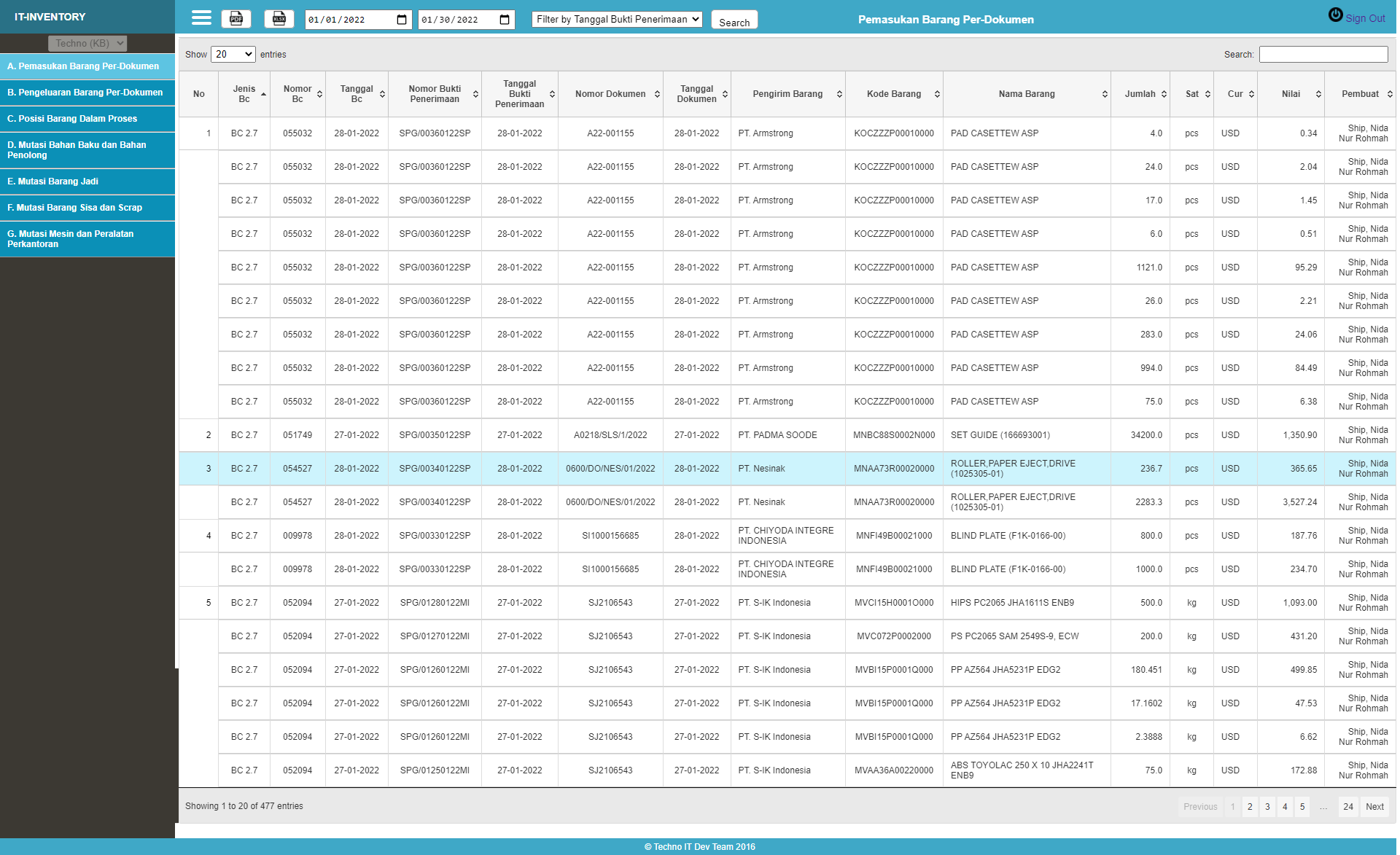Image resolution: width=1400 pixels, height=855 pixels.
Task: Sort by Tanggal Bukti Penerimaan column arrow
Action: [x=552, y=94]
